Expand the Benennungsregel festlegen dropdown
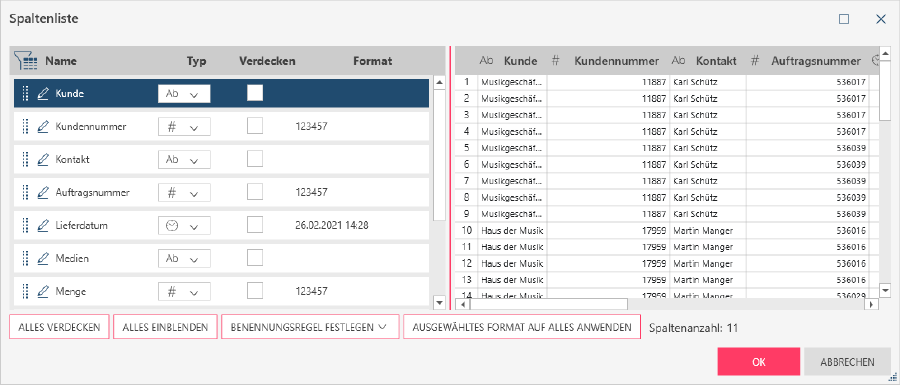Image resolution: width=900 pixels, height=385 pixels. click(307, 327)
